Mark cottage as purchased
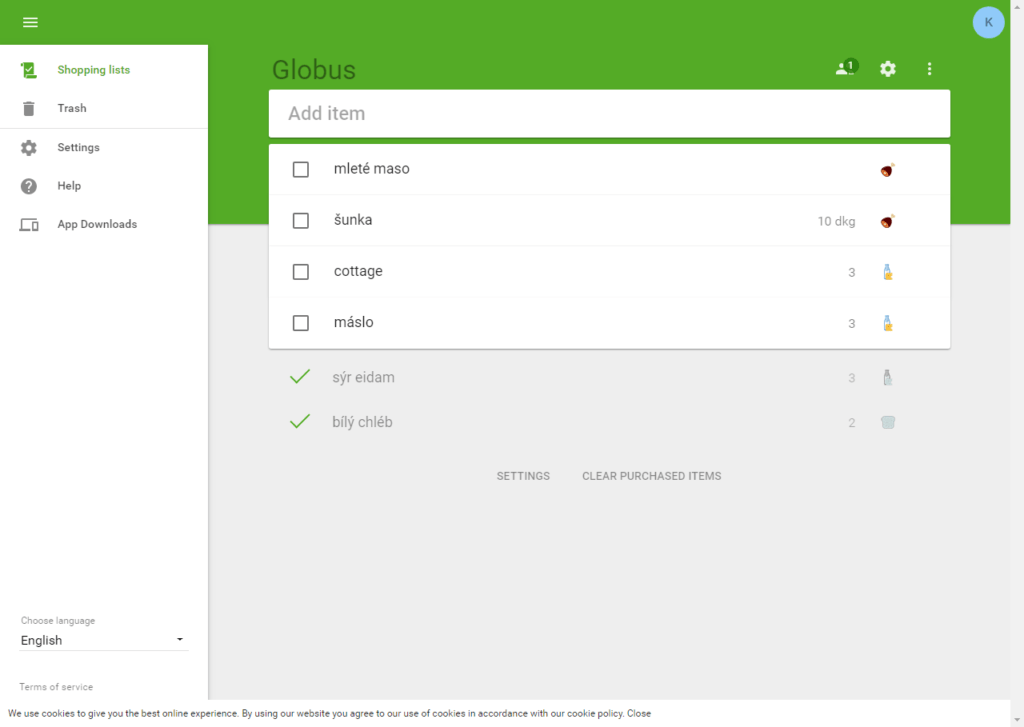 pos(300,272)
